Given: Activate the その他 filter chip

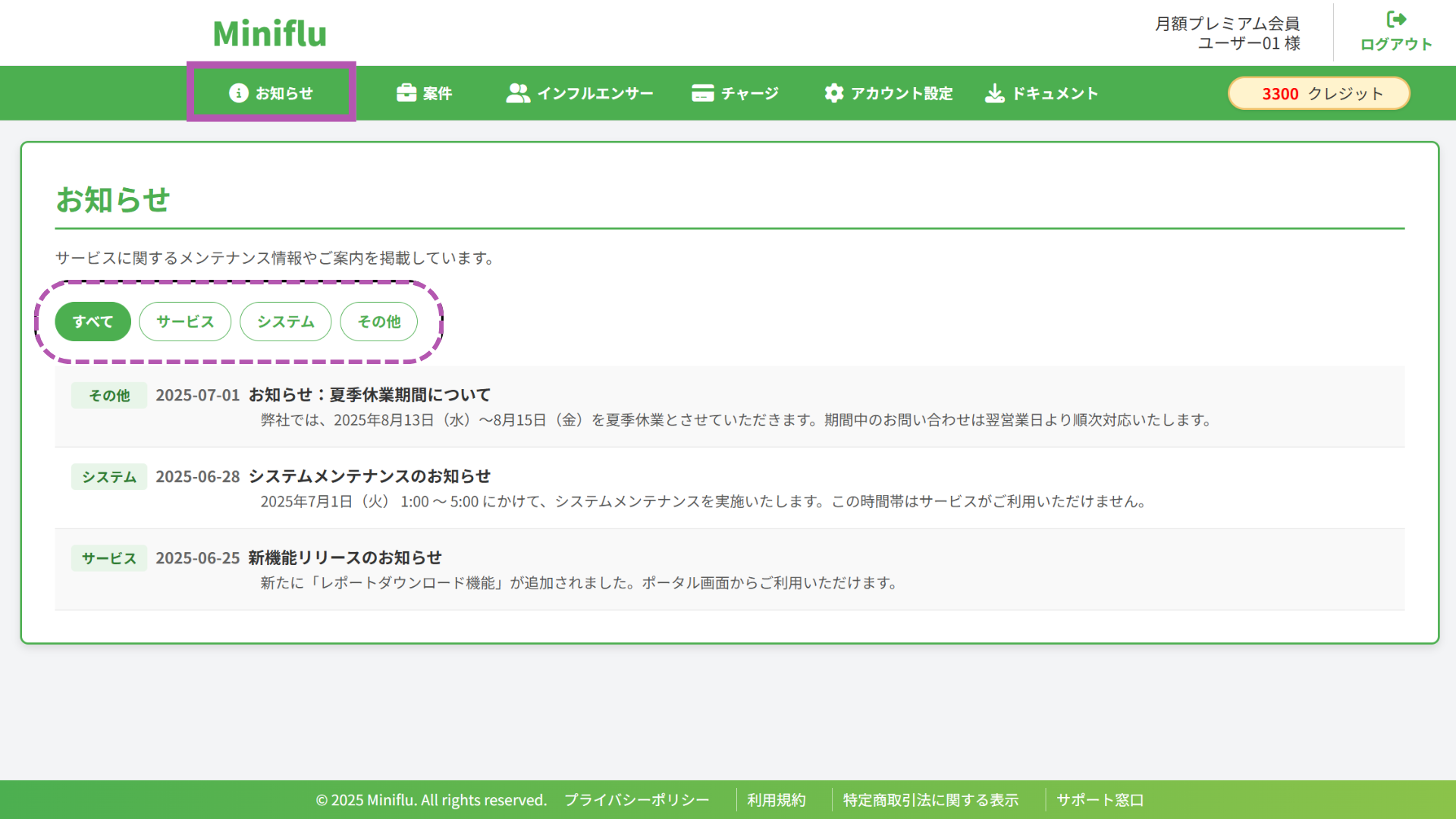Looking at the screenshot, I should pos(378,322).
